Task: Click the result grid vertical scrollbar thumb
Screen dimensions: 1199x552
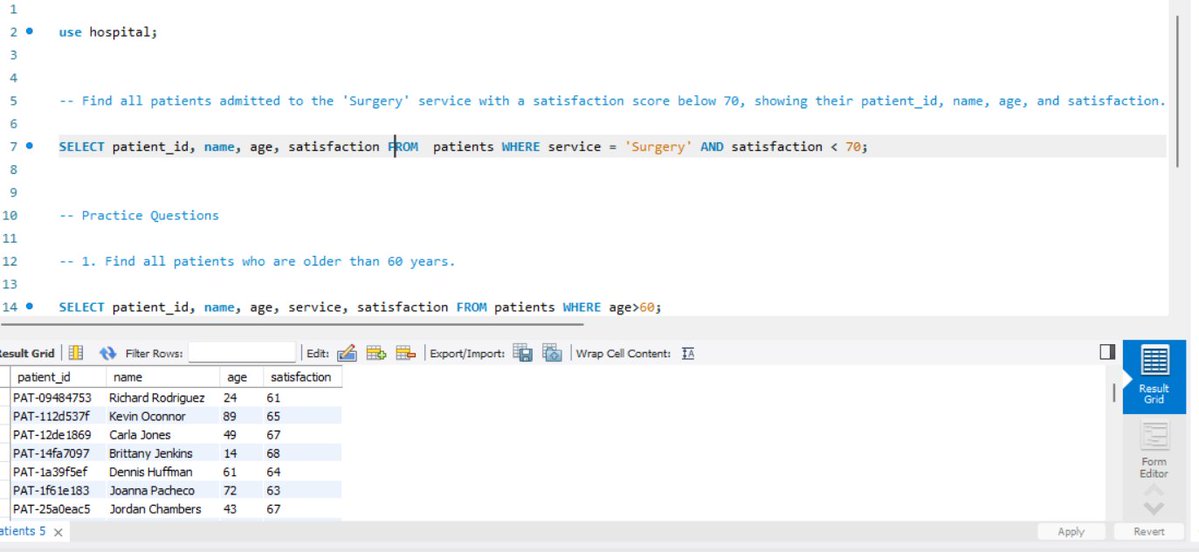Action: click(x=1113, y=392)
